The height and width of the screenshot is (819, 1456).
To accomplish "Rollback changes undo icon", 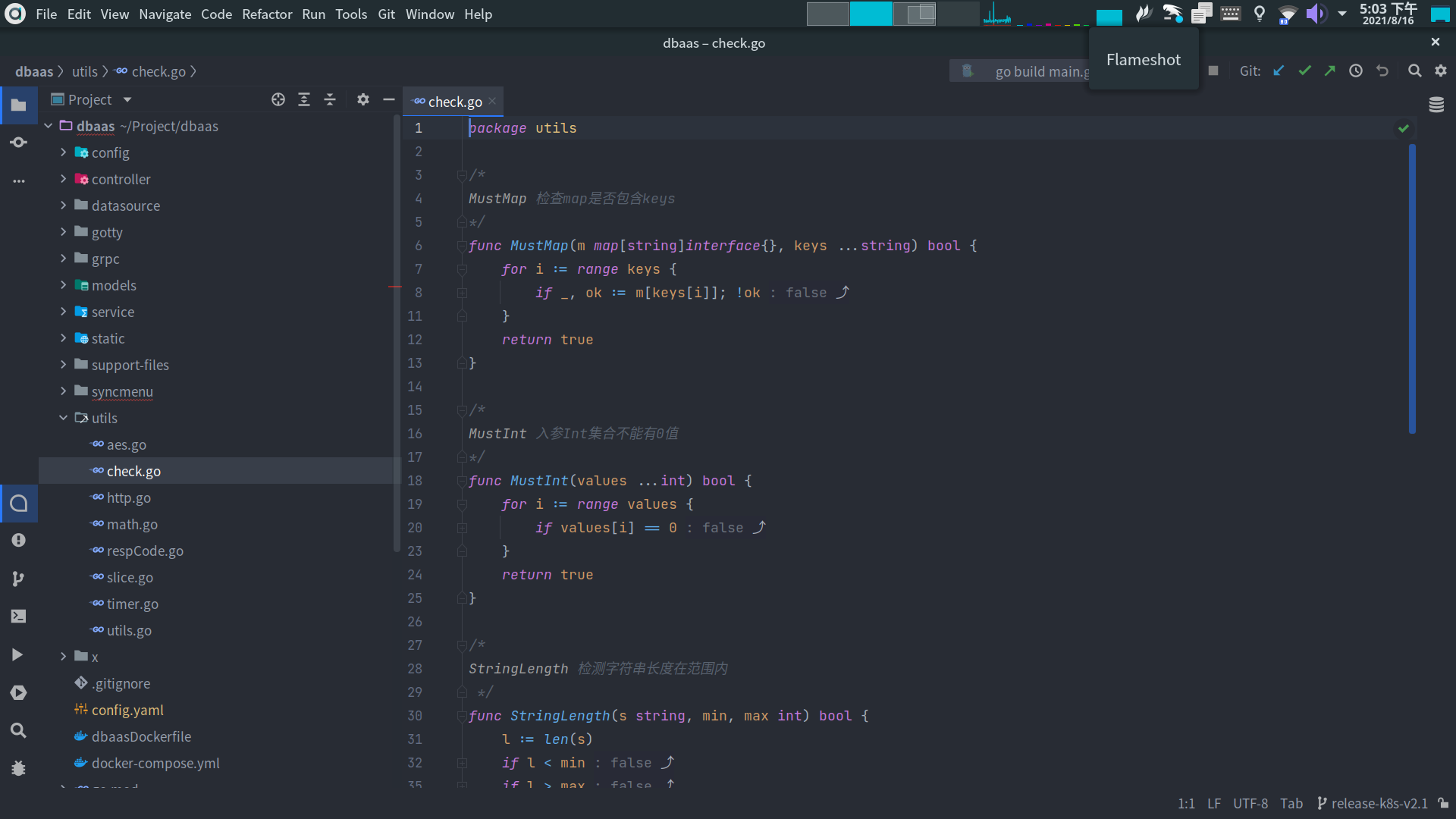I will coord(1382,71).
